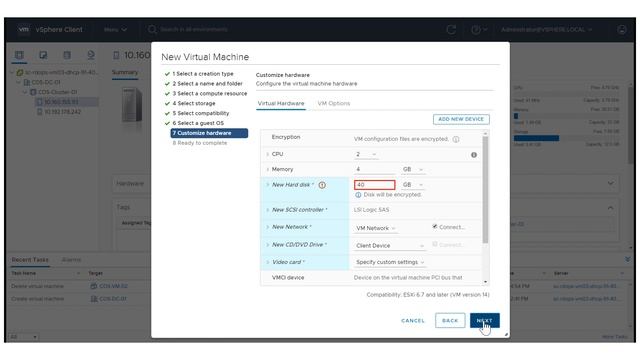
Task: Click the user smiley icon in header
Action: click(622, 29)
